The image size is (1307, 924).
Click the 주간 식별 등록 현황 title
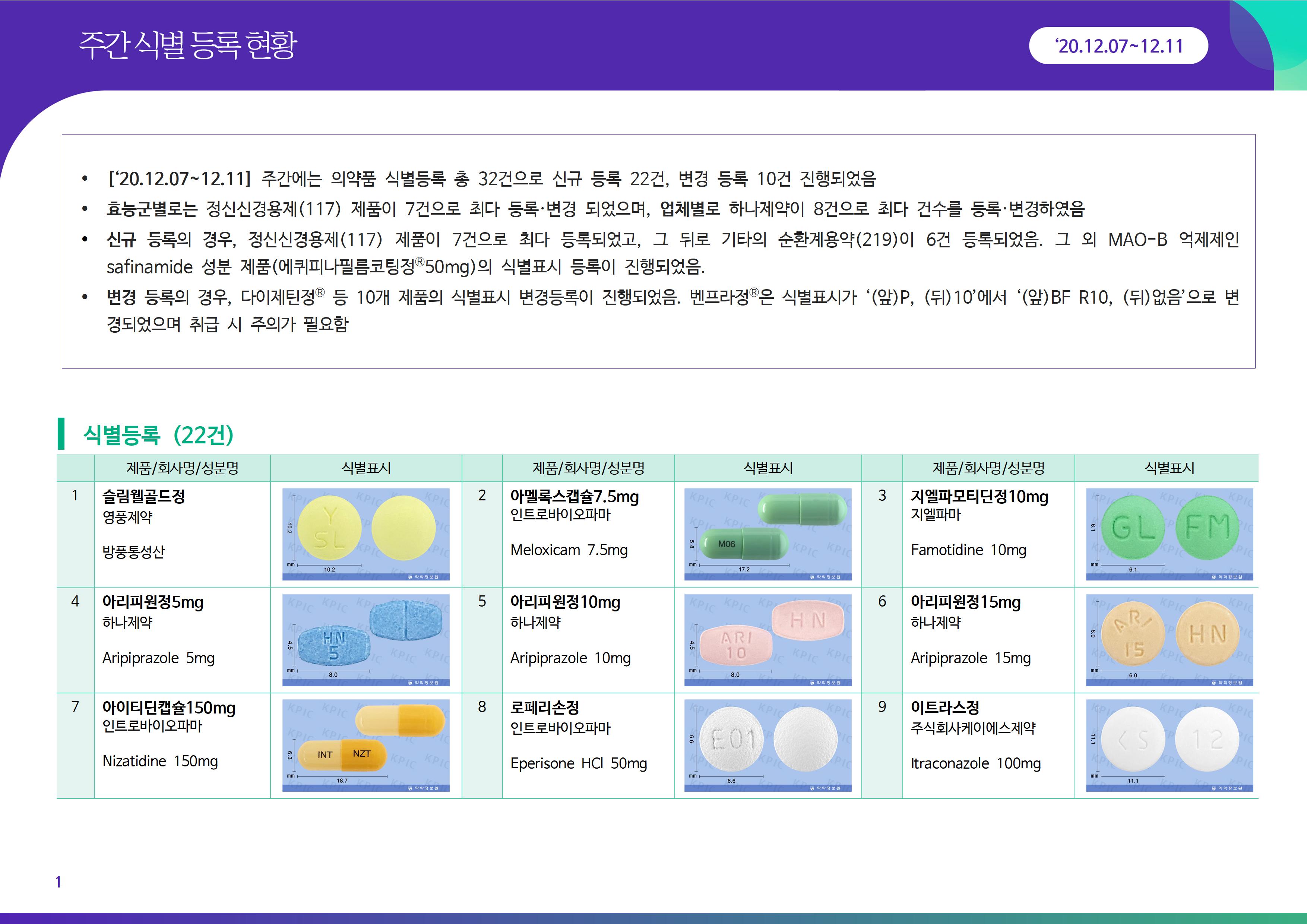coord(188,45)
